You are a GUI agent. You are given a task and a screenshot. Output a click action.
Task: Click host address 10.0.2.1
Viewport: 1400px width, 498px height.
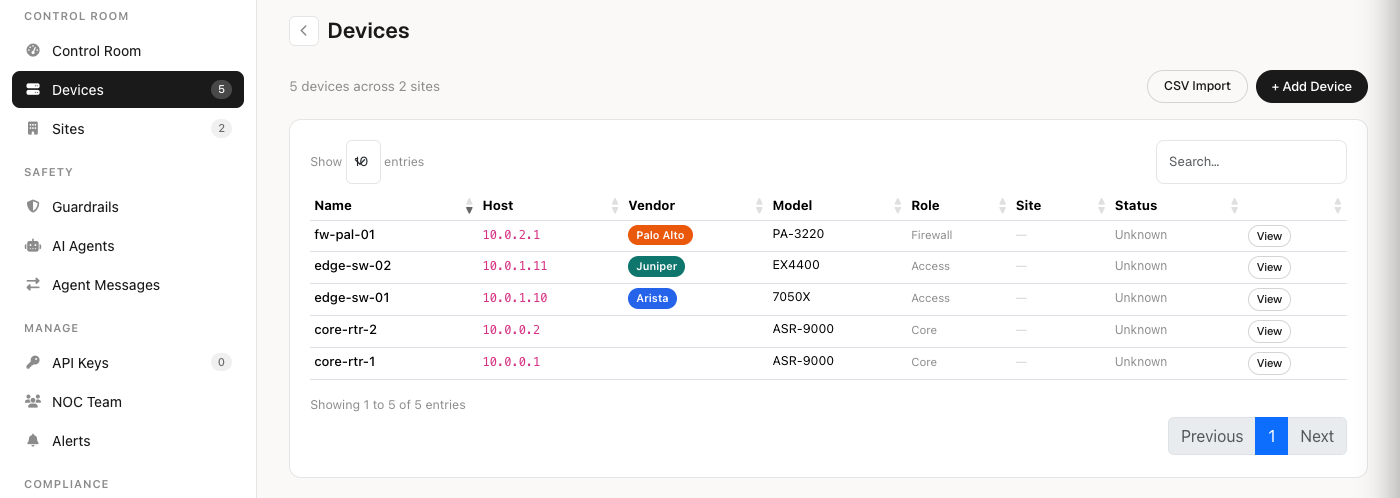tap(511, 235)
